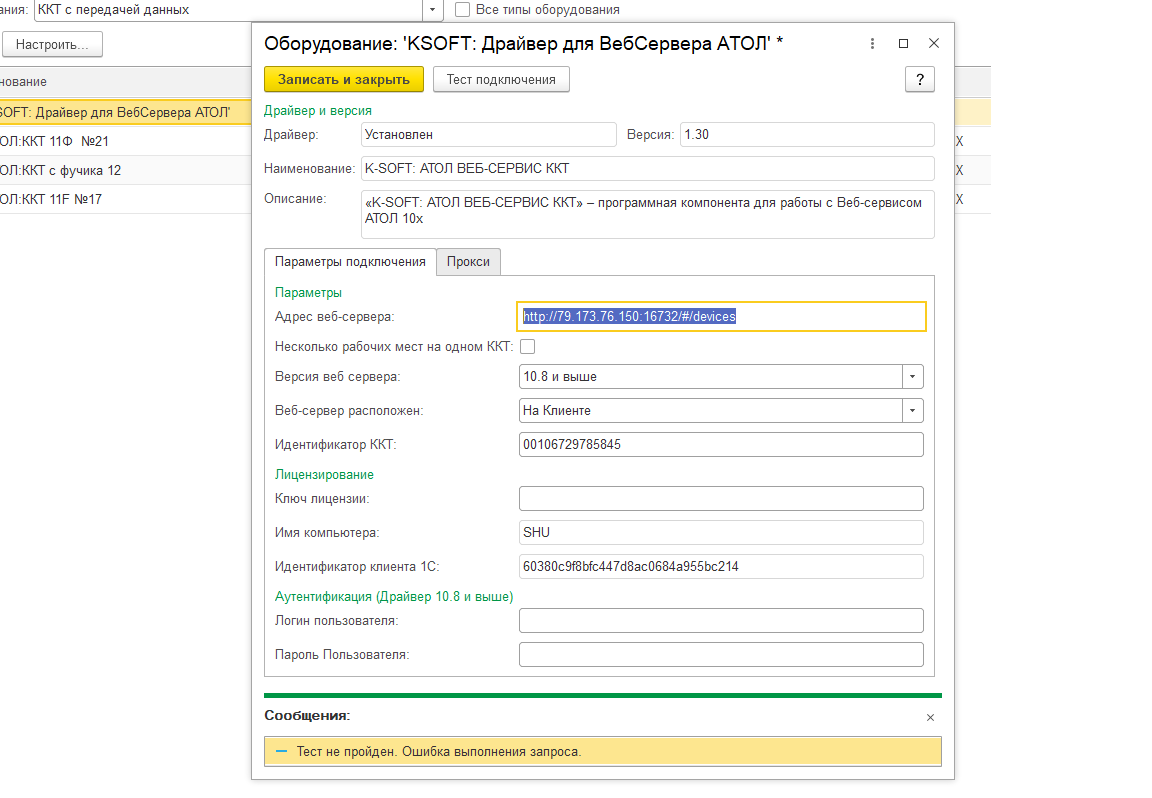The width and height of the screenshot is (1152, 798).
Task: Close the equipment dialog window
Action: (934, 43)
